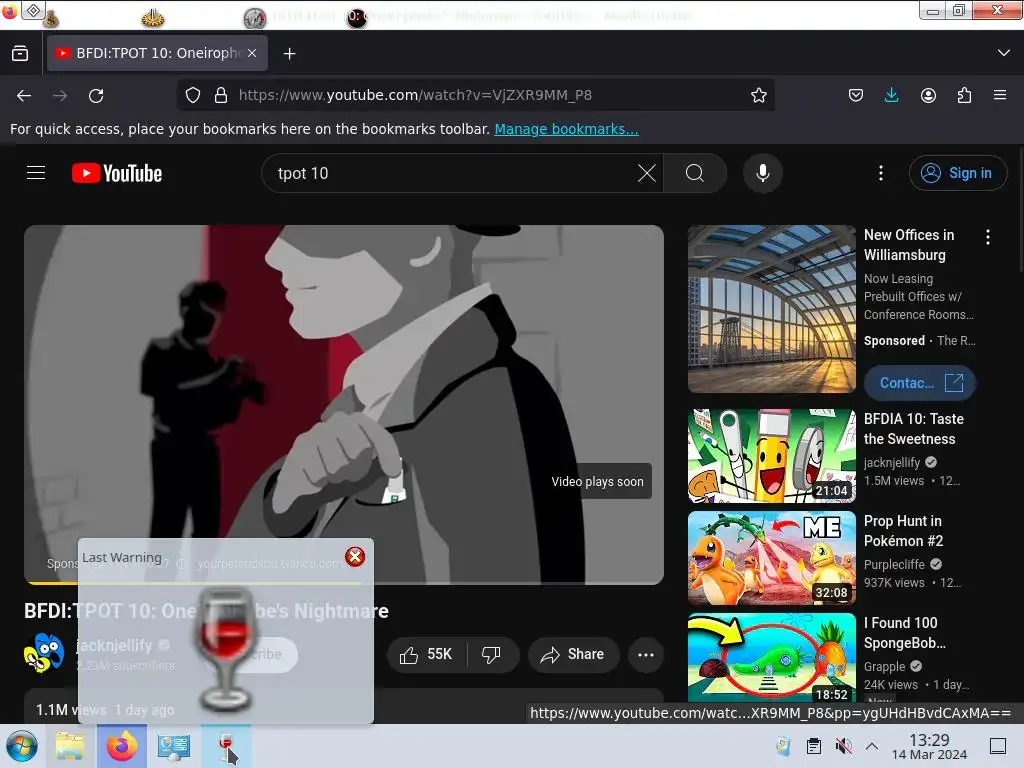Click the wine glass taskbar icon
The height and width of the screenshot is (768, 1024).
pos(226,746)
